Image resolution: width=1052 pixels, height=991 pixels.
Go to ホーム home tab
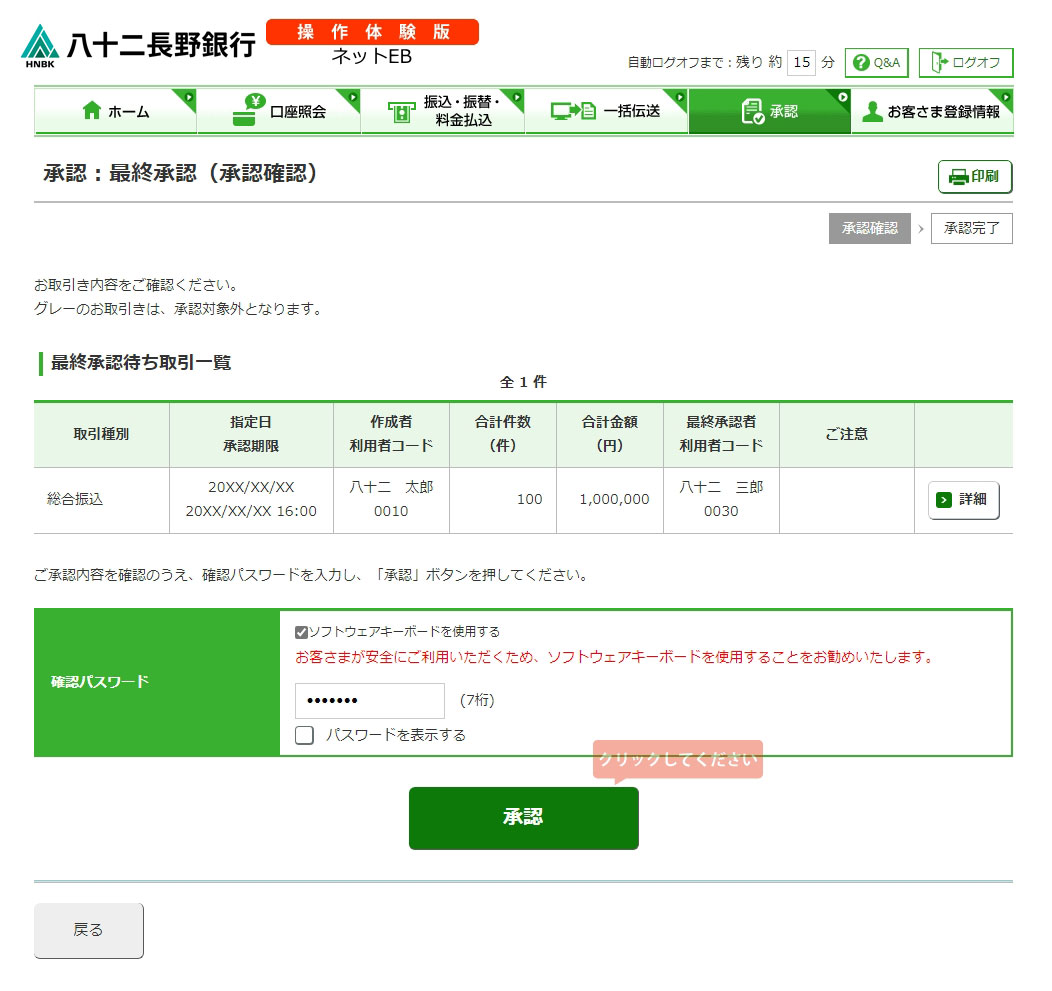point(116,111)
